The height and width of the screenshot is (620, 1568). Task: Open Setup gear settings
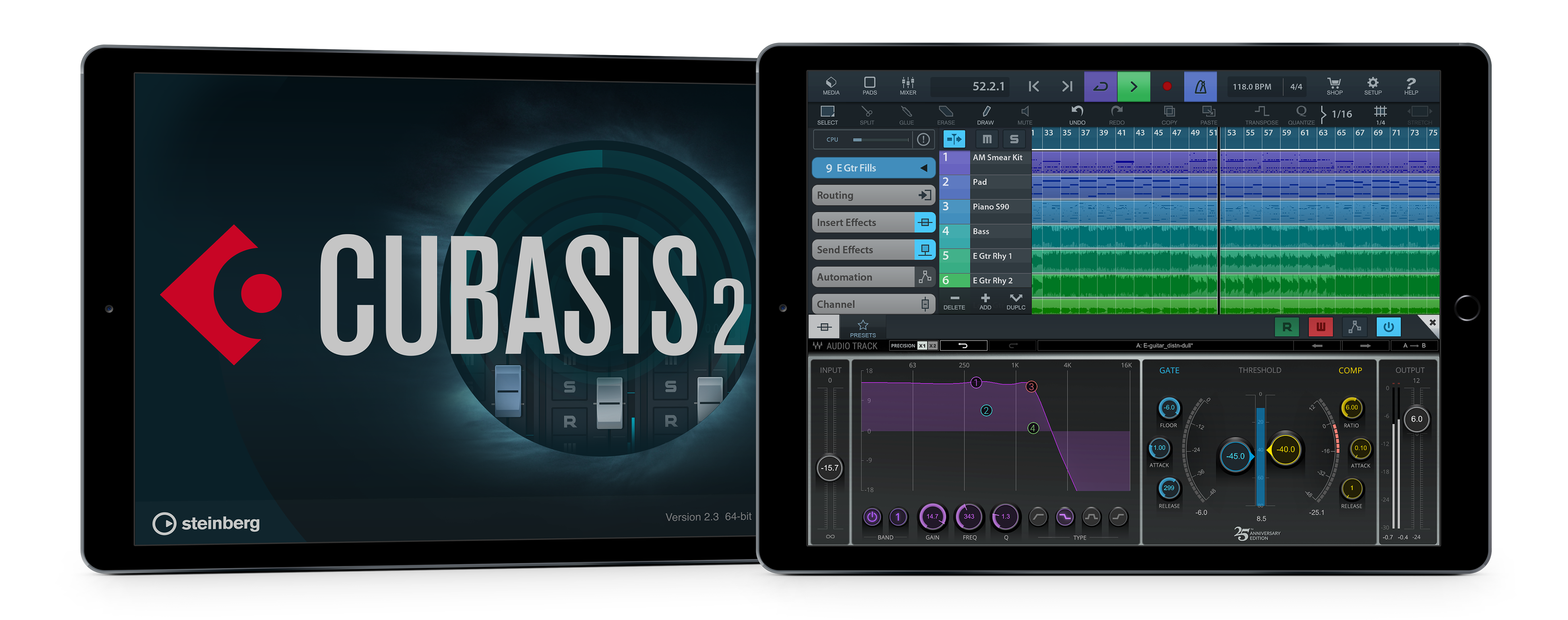point(1373,86)
